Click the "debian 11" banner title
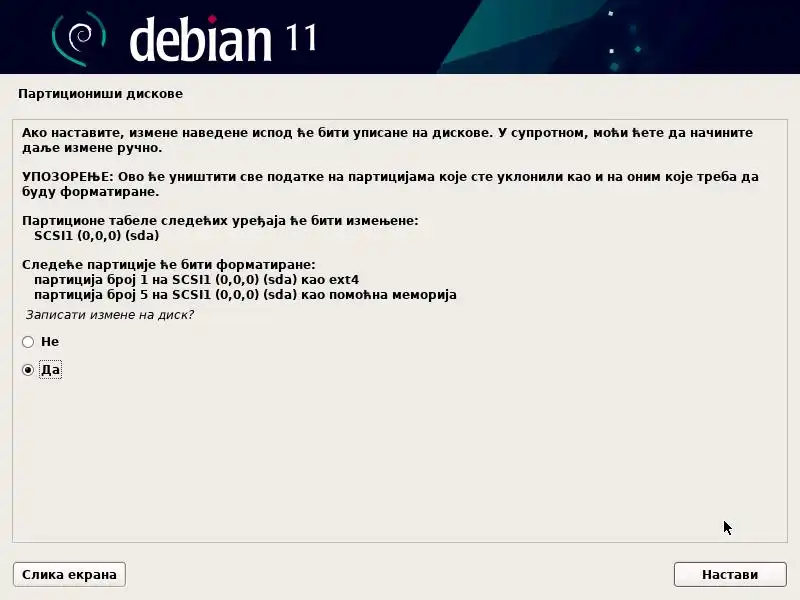Image resolution: width=800 pixels, height=600 pixels. pos(223,39)
